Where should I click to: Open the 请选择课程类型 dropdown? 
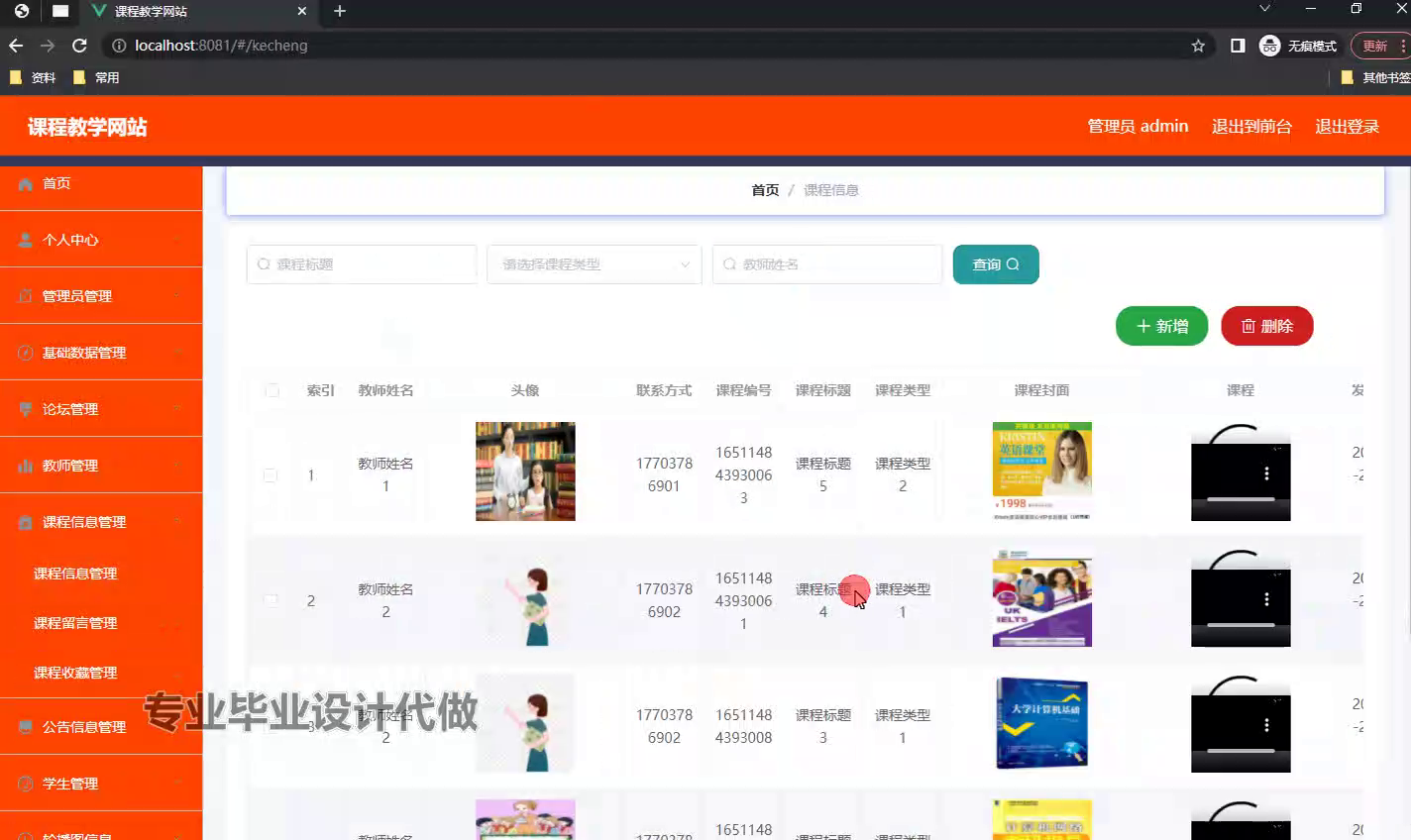[x=594, y=264]
